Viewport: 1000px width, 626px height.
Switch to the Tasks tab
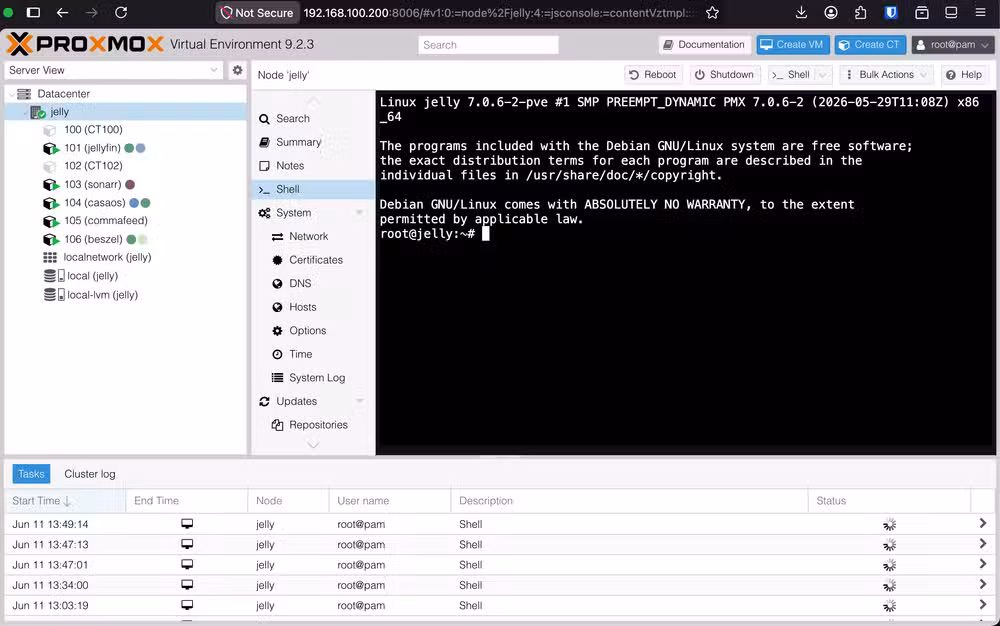click(31, 474)
